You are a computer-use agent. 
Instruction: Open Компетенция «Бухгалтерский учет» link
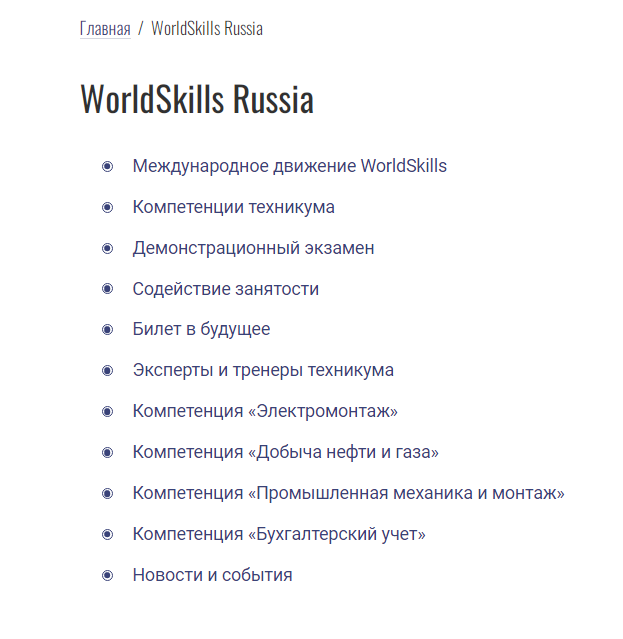(279, 534)
